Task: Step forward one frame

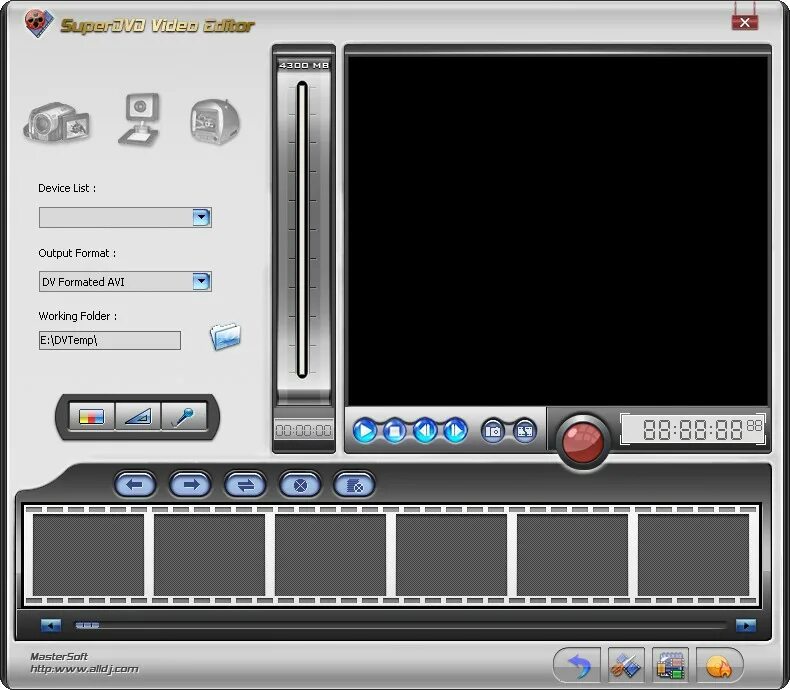Action: 455,431
